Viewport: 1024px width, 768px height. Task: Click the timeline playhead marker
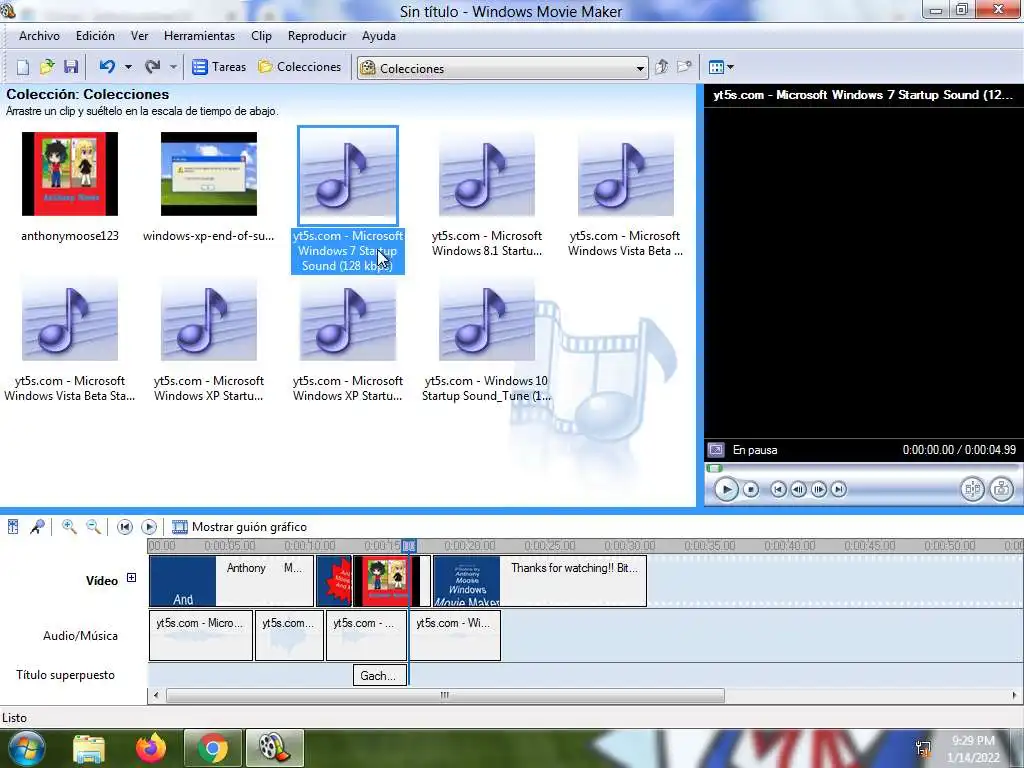point(409,545)
